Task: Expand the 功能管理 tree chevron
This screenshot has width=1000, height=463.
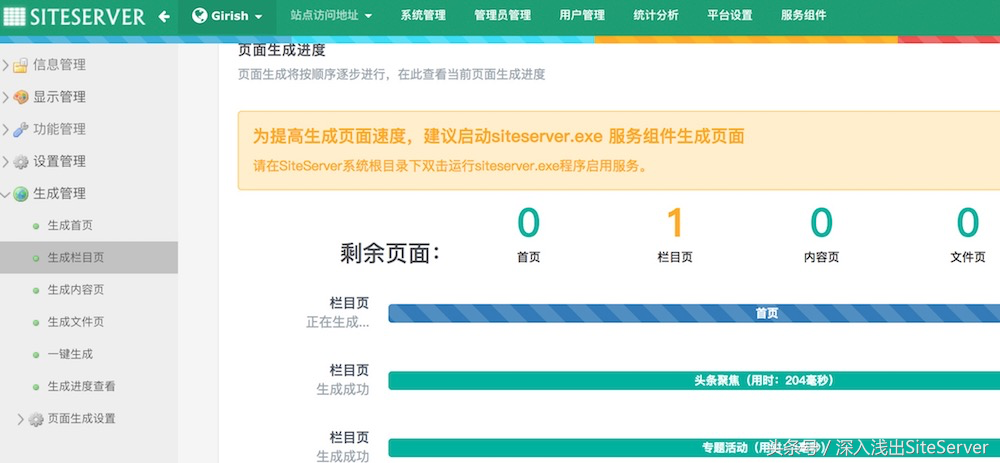Action: (x=6, y=129)
